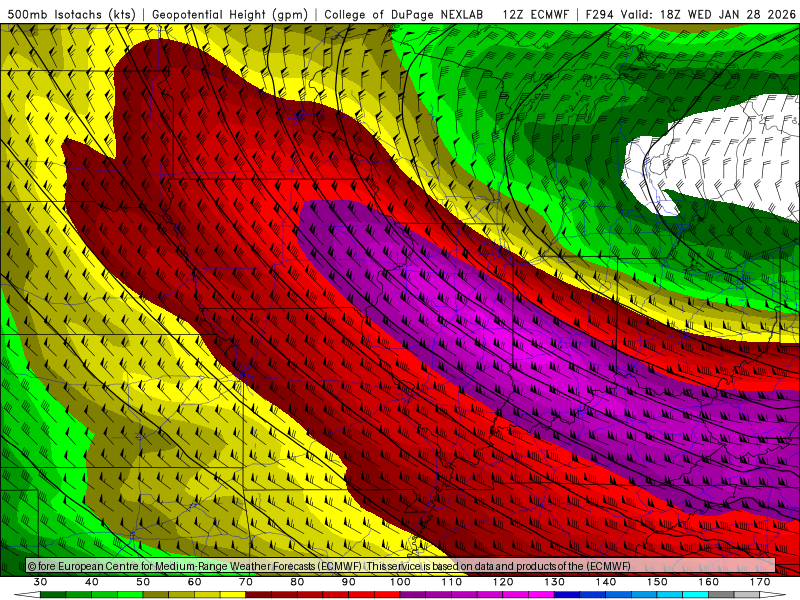Pick the bright yellow swatch just before 70

(x=233, y=594)
